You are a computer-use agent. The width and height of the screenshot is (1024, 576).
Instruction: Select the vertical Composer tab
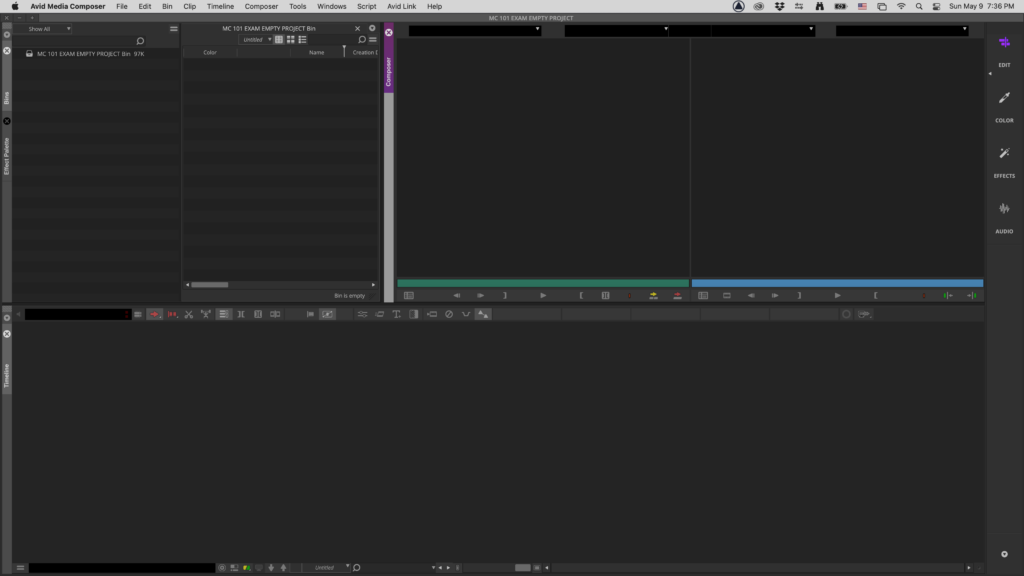tap(389, 68)
